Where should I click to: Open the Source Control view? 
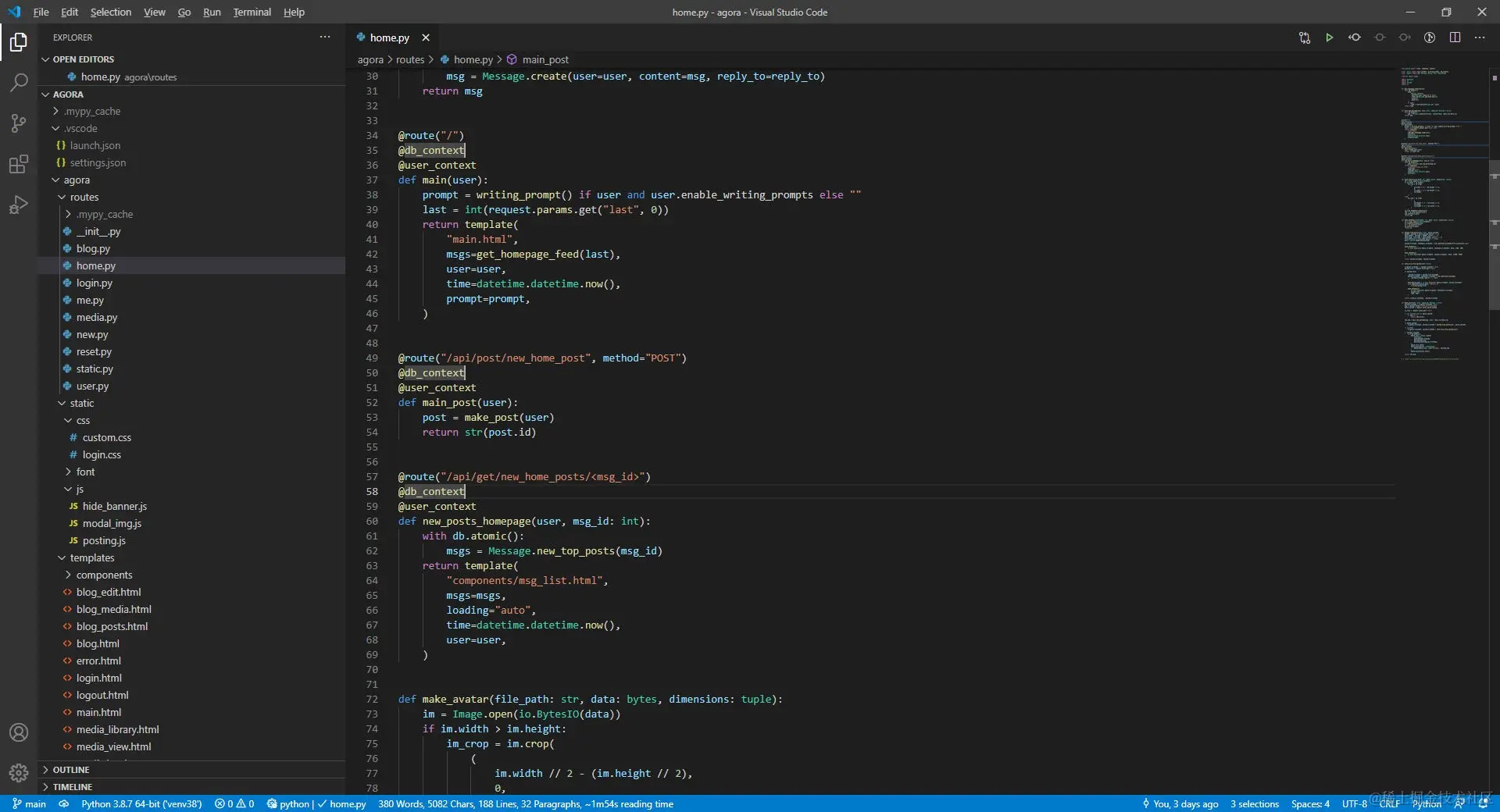tap(19, 123)
